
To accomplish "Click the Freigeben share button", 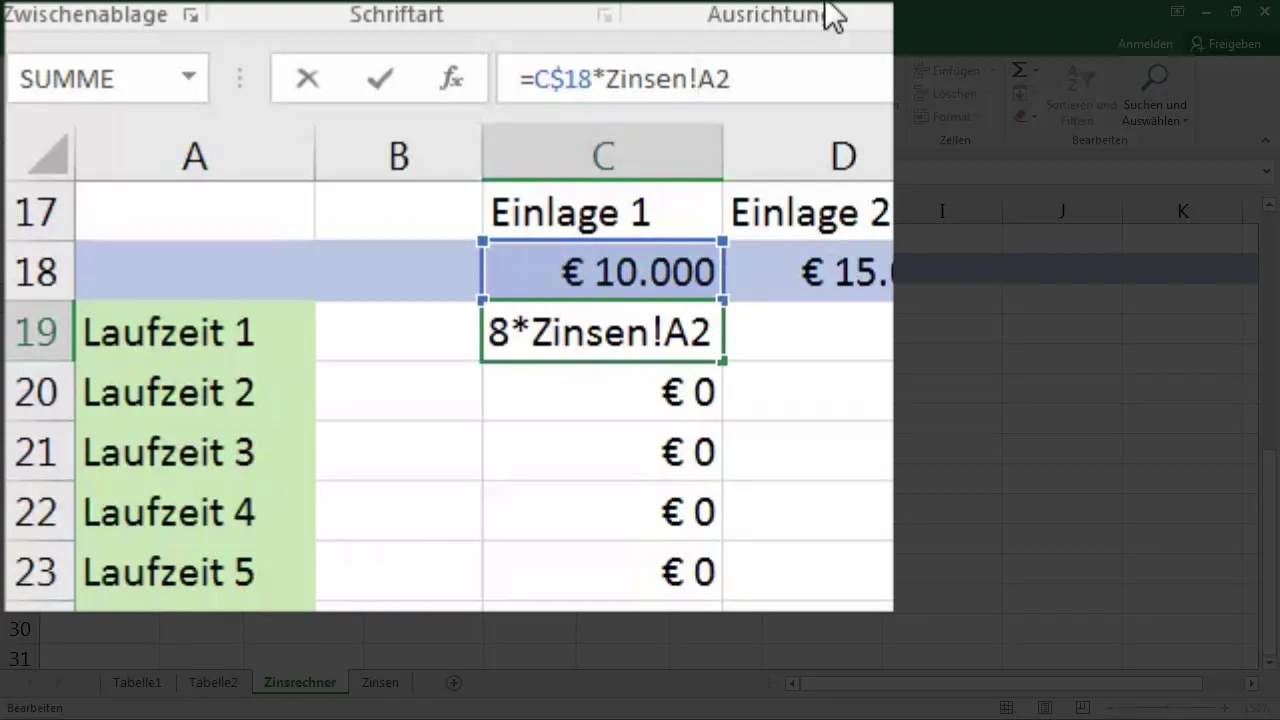I will (1226, 44).
